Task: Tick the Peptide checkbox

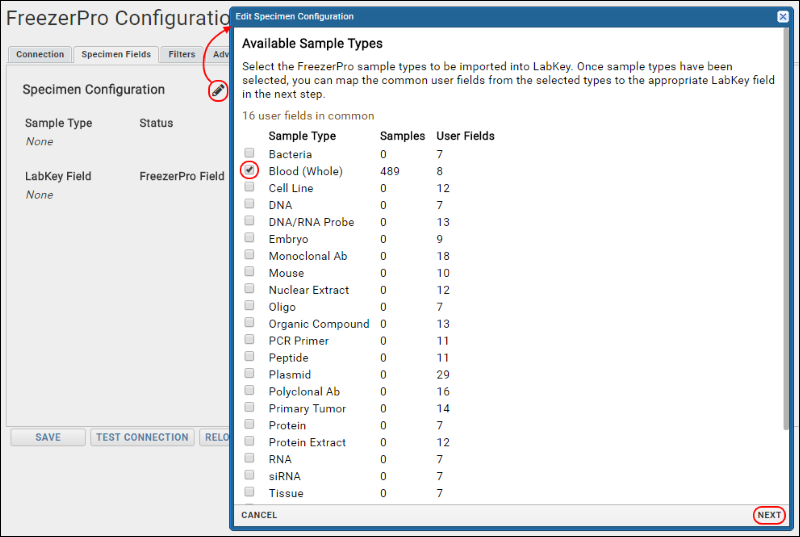Action: coord(249,356)
